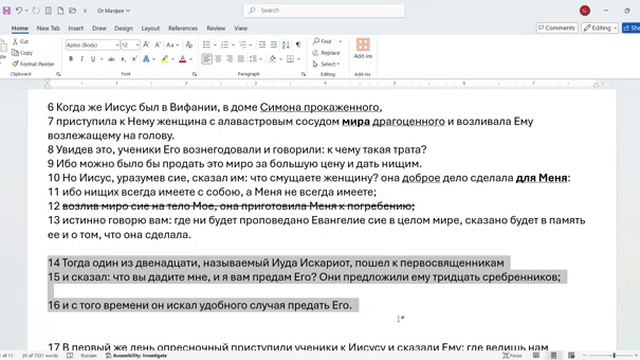The image size is (640, 360).
Task: Copy the selected text
Action: [x=22, y=53]
